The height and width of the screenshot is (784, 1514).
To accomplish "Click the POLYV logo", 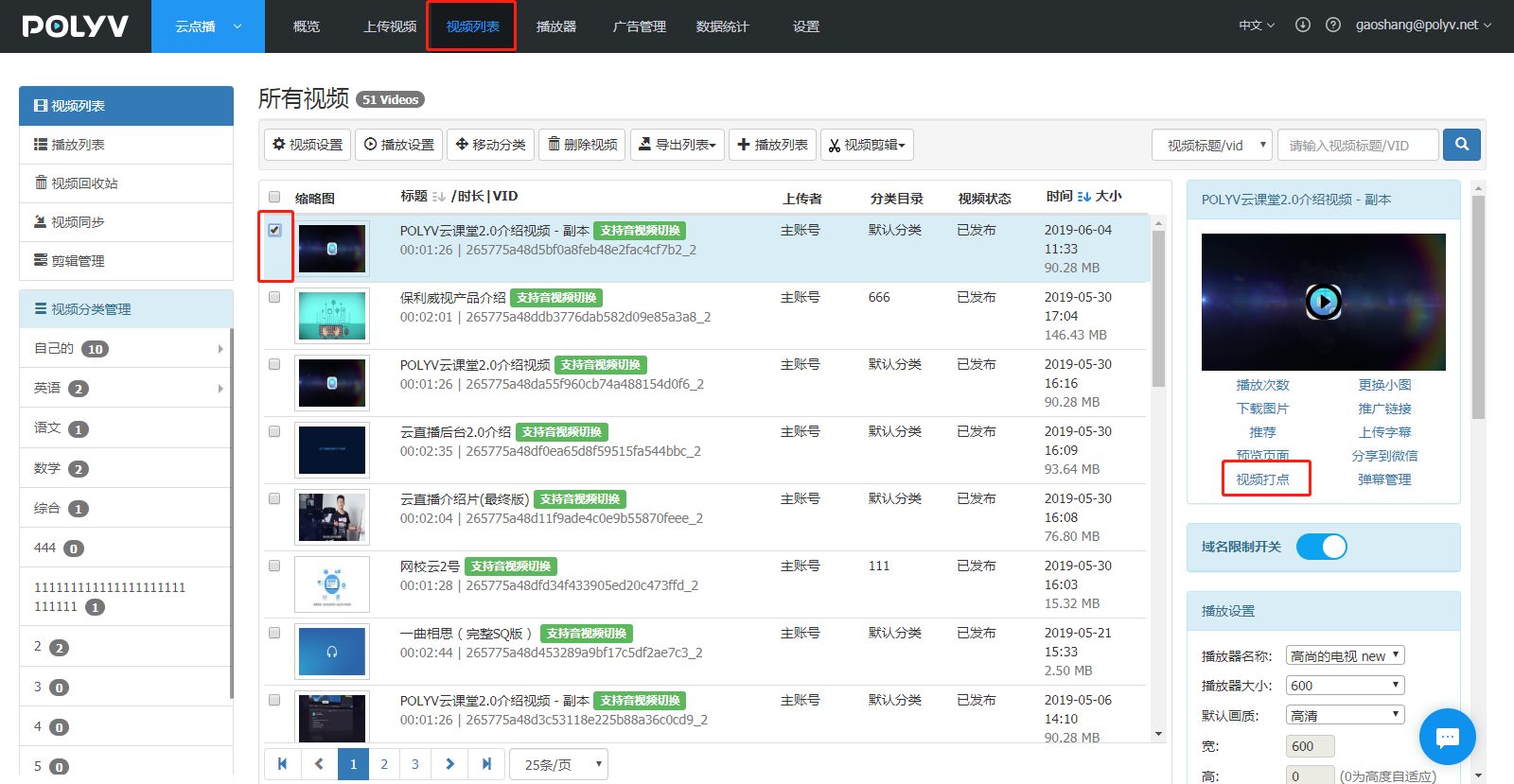I will pos(75,26).
